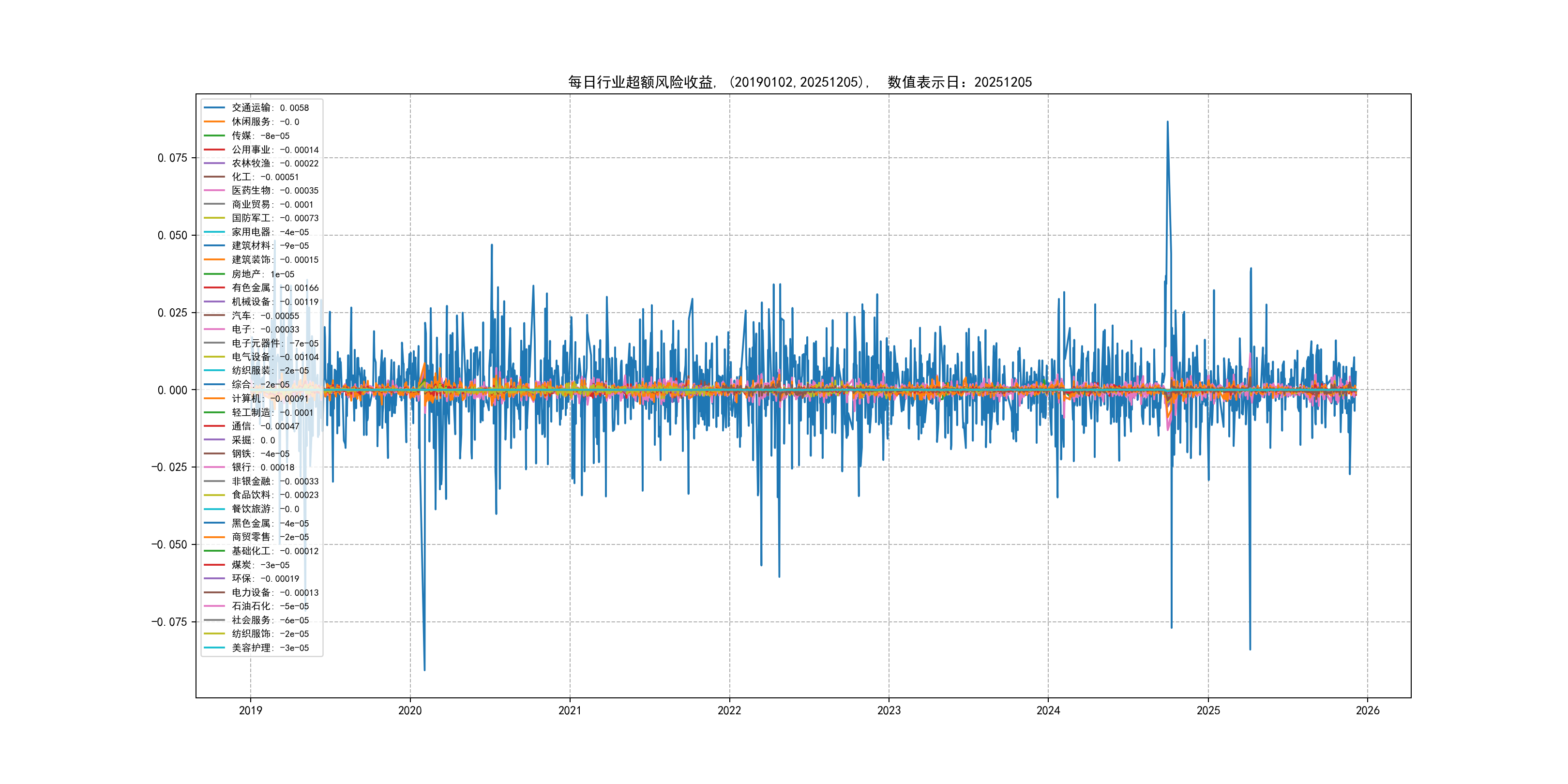Select the 美容护理 legend entry
Image resolution: width=1568 pixels, height=784 pixels.
pos(270,648)
